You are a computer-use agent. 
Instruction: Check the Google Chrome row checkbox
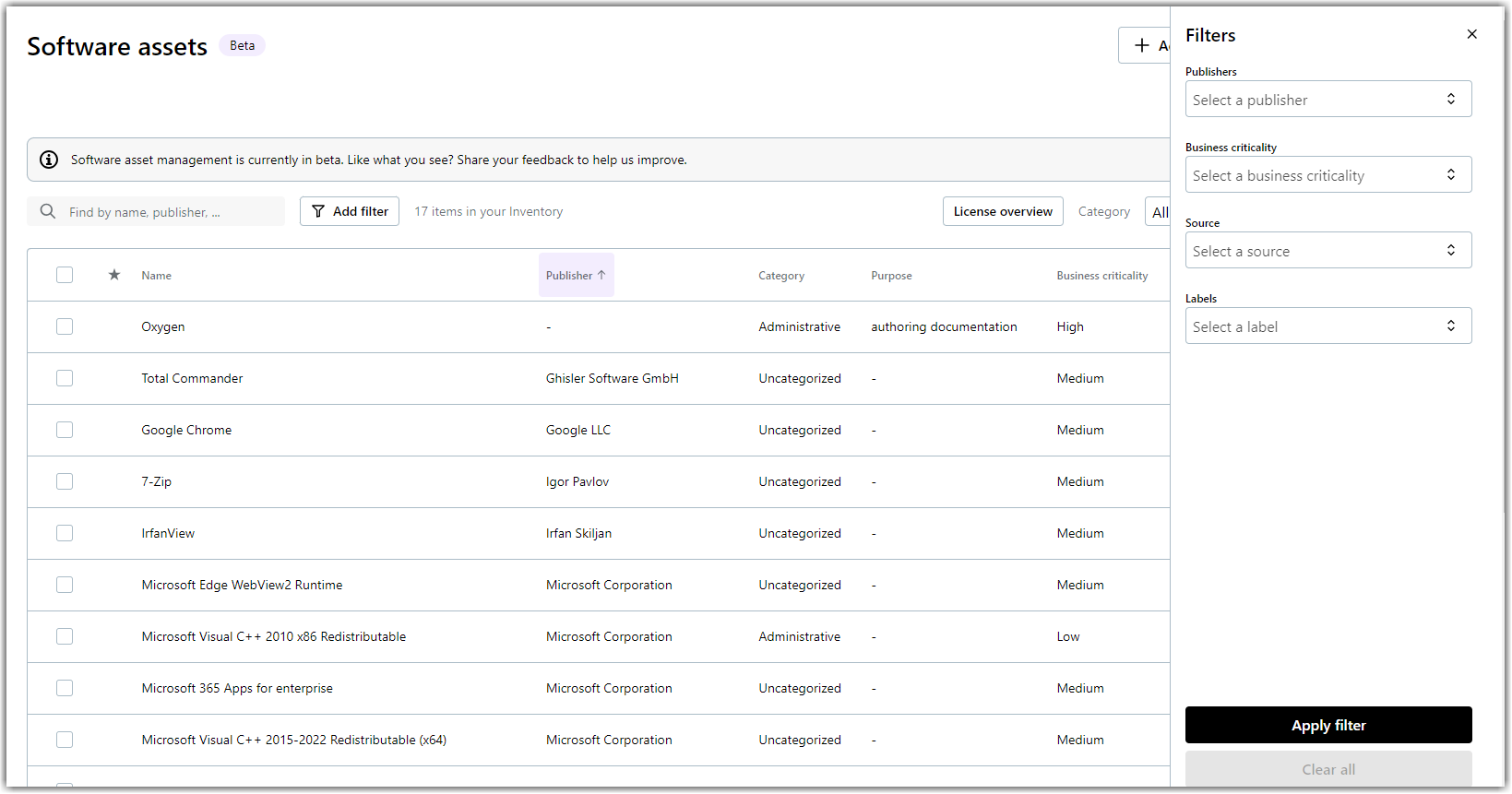[65, 430]
